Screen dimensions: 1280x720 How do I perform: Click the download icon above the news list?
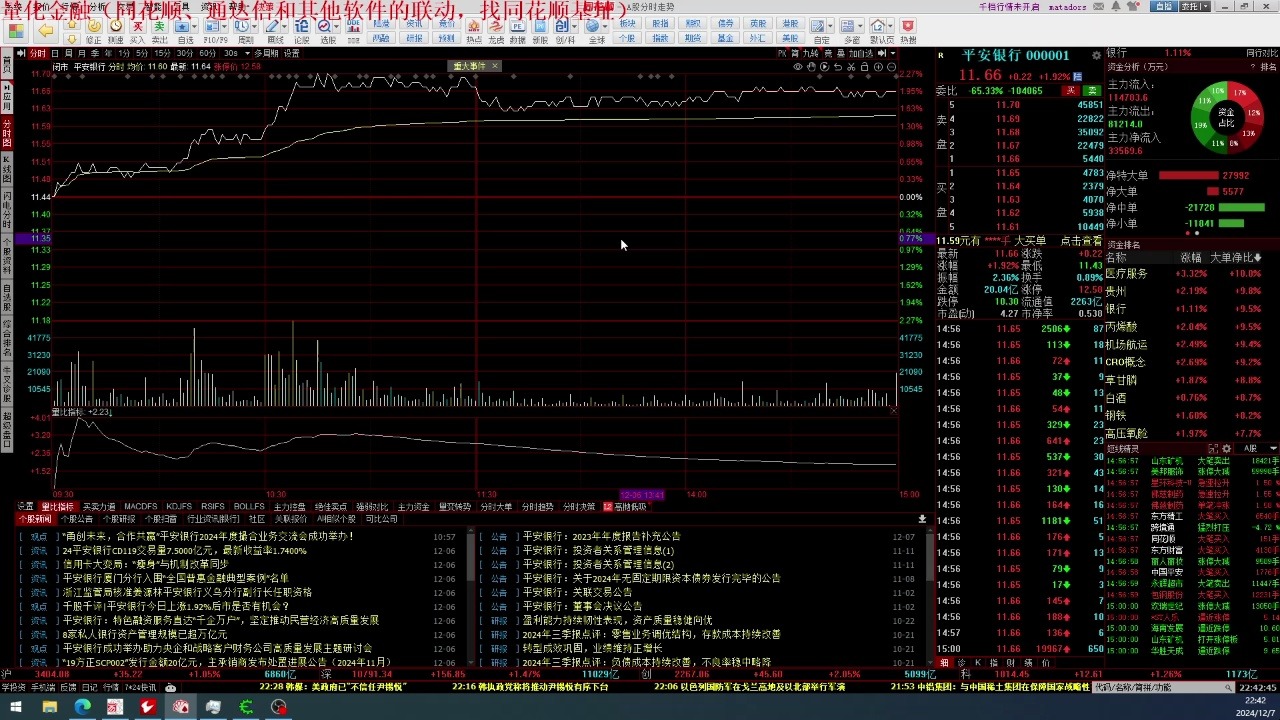coord(922,519)
